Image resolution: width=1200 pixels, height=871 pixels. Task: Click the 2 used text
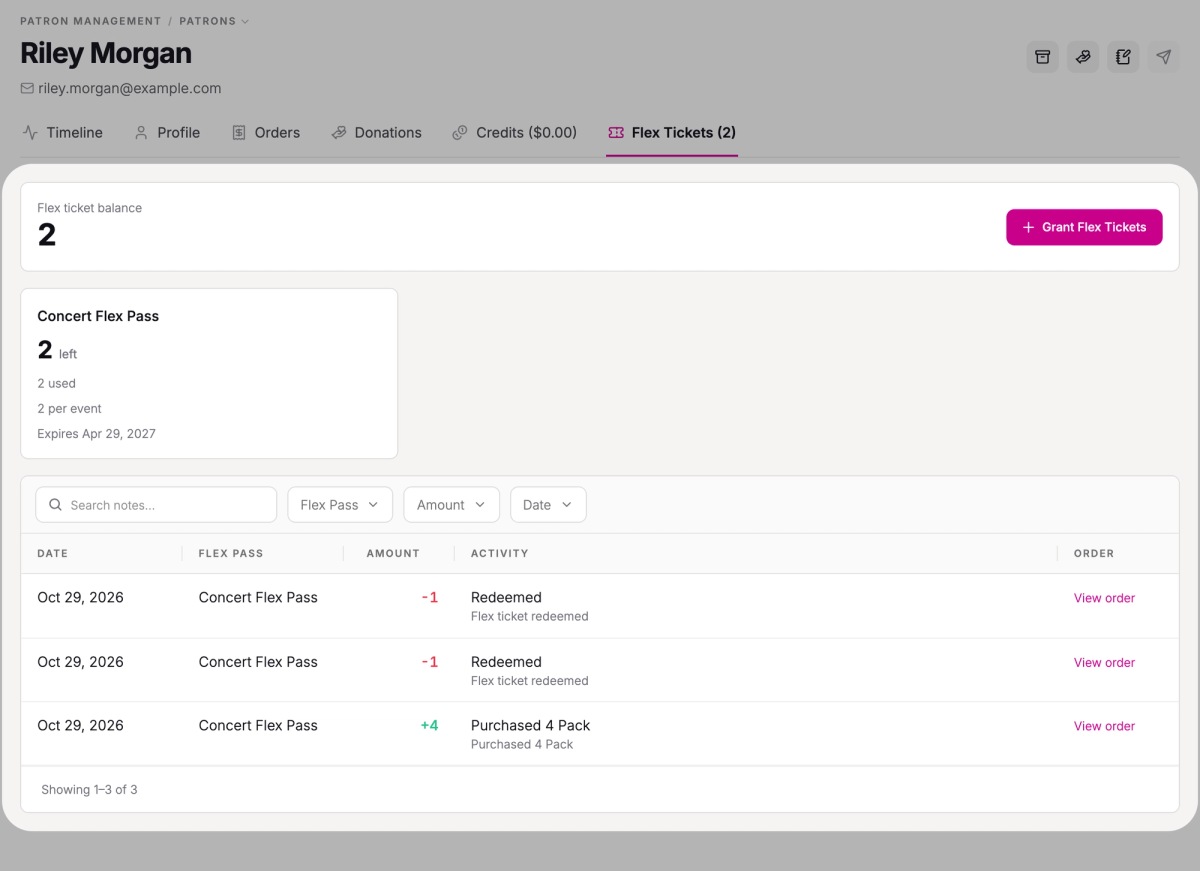tap(56, 384)
